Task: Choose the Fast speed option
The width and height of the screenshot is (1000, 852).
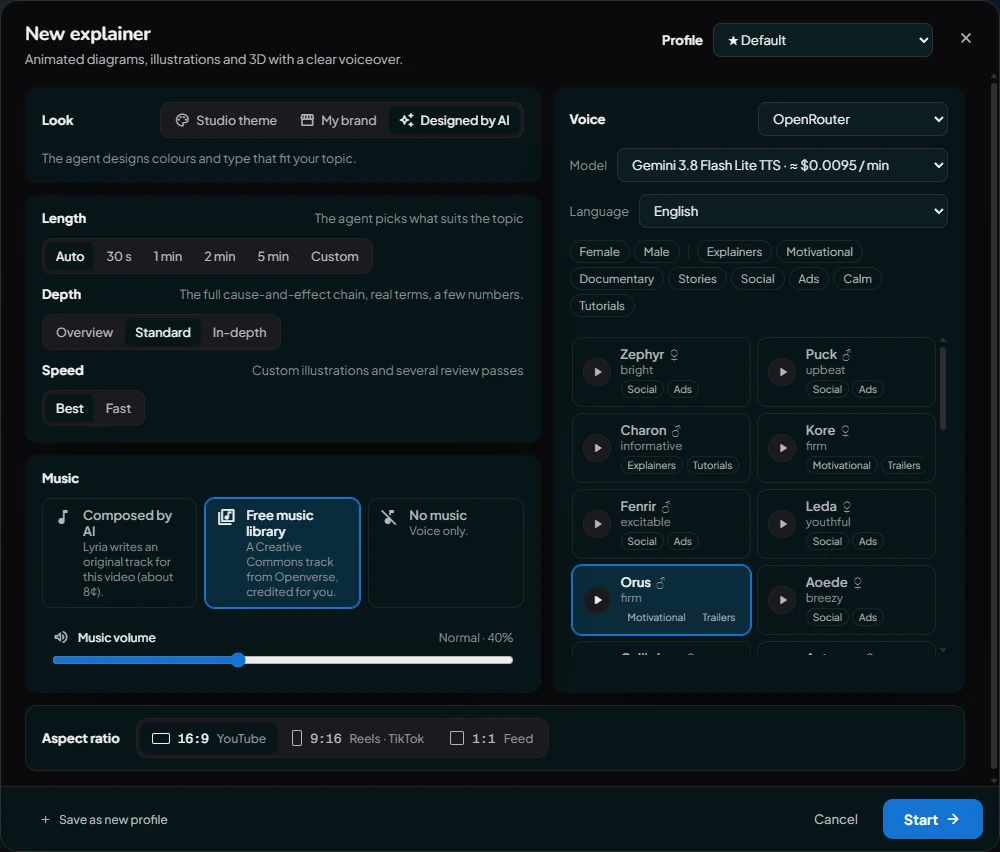Action: [118, 408]
